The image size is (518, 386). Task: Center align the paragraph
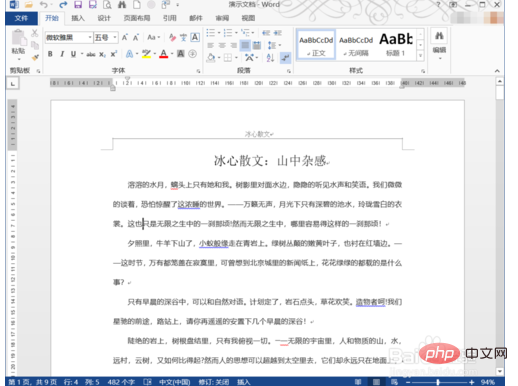(222, 45)
